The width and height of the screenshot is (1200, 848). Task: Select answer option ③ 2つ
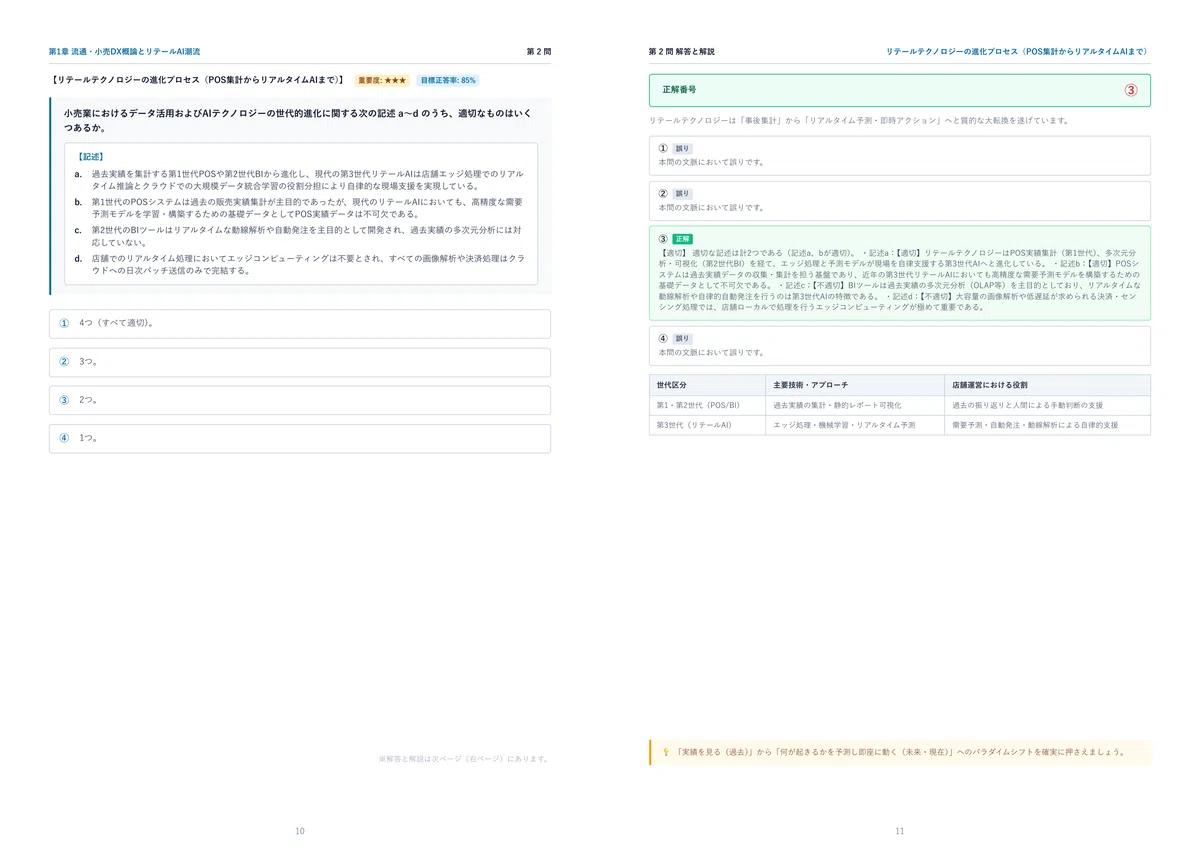300,400
